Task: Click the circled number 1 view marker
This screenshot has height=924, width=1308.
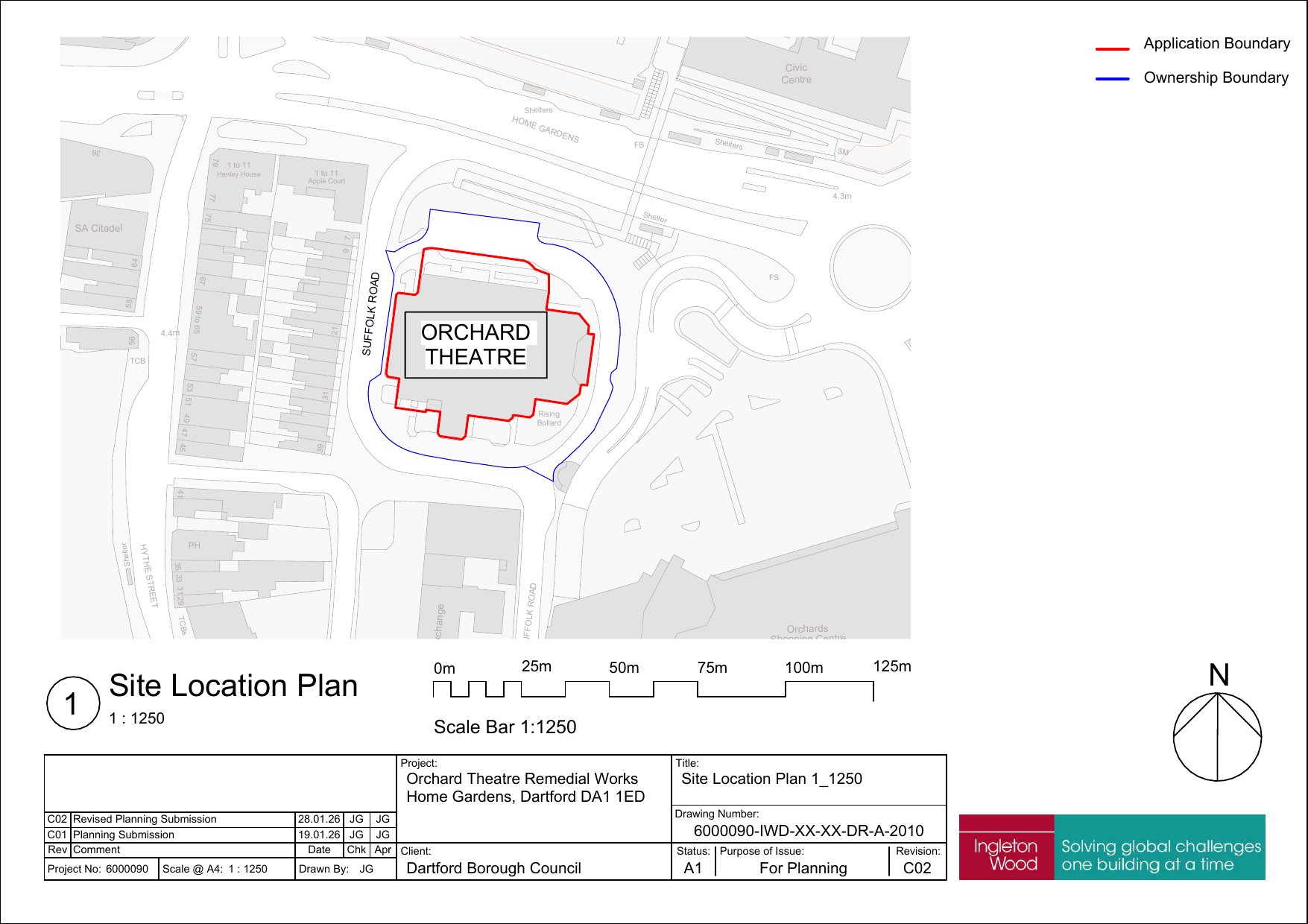Action: point(72,703)
